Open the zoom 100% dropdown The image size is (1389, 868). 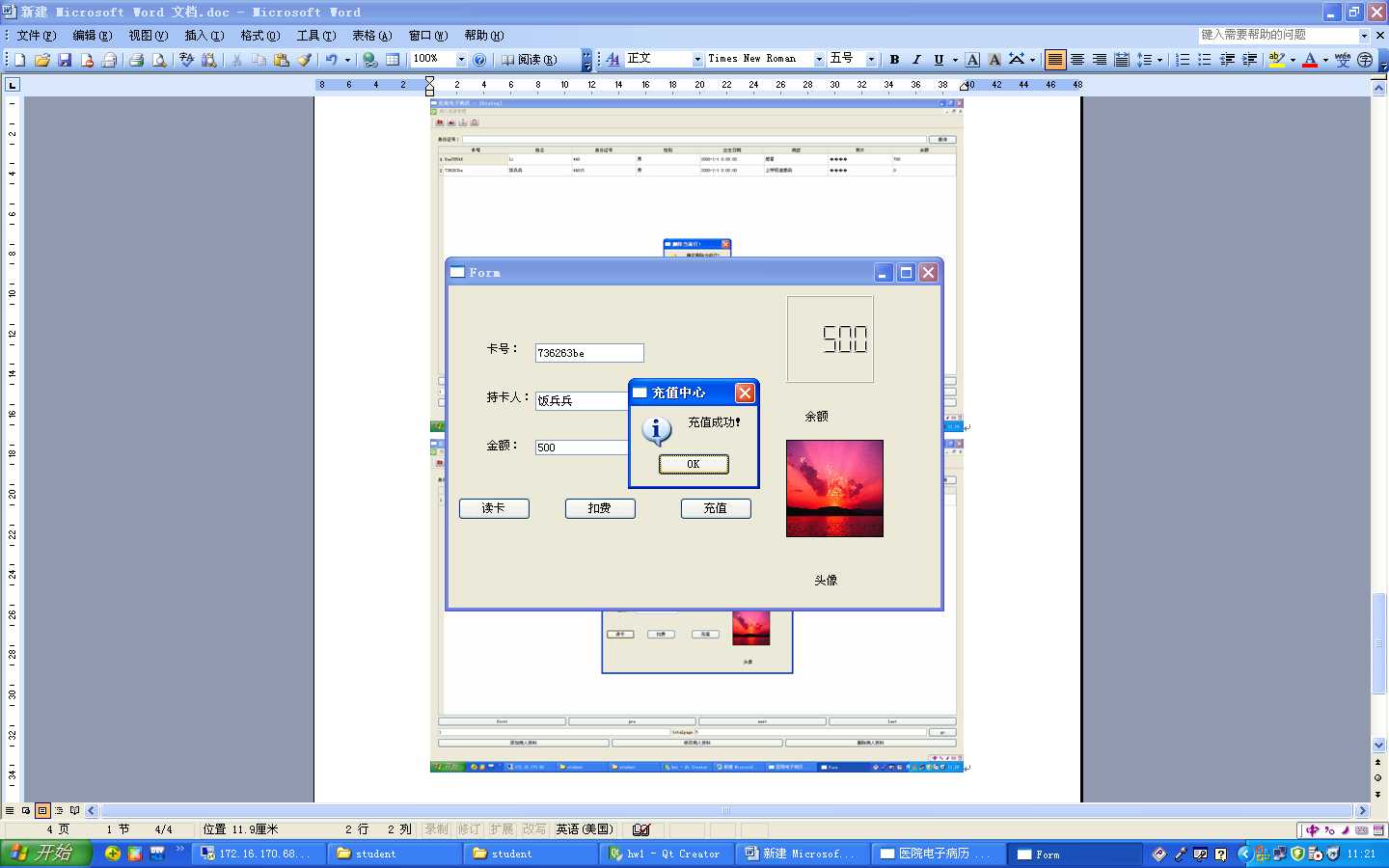pyautogui.click(x=461, y=60)
